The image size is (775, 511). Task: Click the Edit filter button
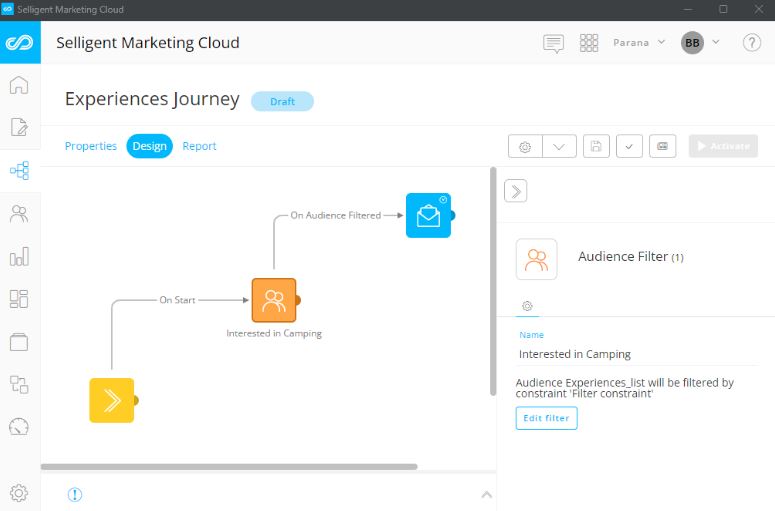[546, 418]
